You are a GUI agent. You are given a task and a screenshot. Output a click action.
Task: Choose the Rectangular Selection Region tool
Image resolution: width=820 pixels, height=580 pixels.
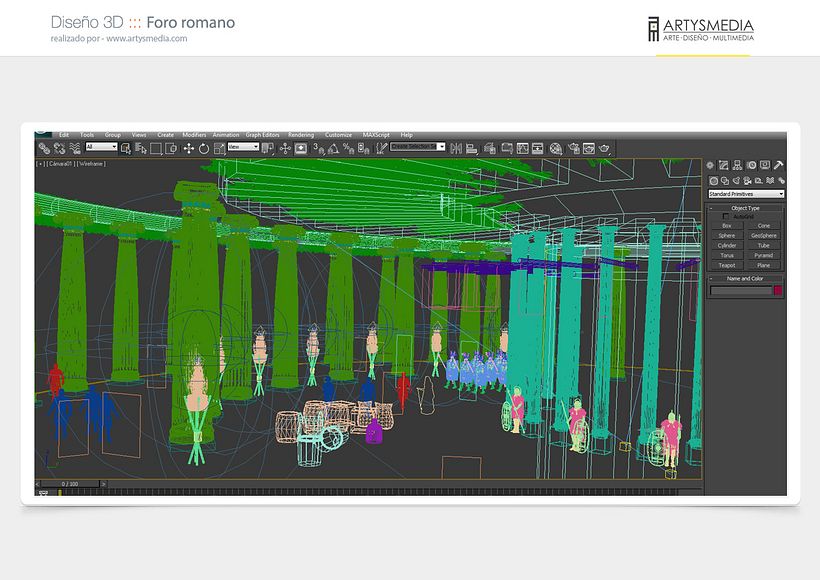156,149
